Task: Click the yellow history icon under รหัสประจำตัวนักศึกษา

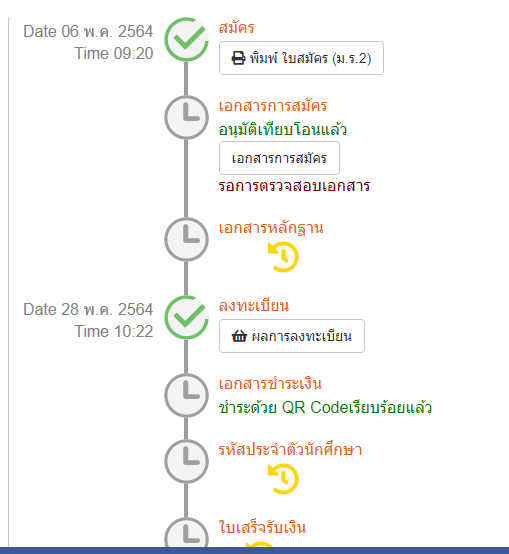Action: pyautogui.click(x=283, y=479)
